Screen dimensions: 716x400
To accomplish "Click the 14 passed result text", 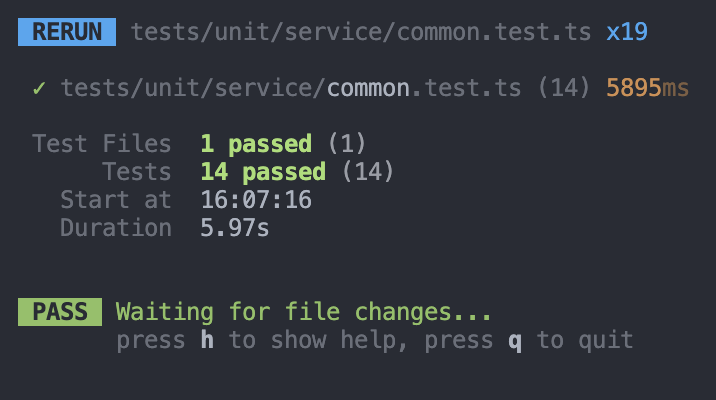I will [x=263, y=173].
